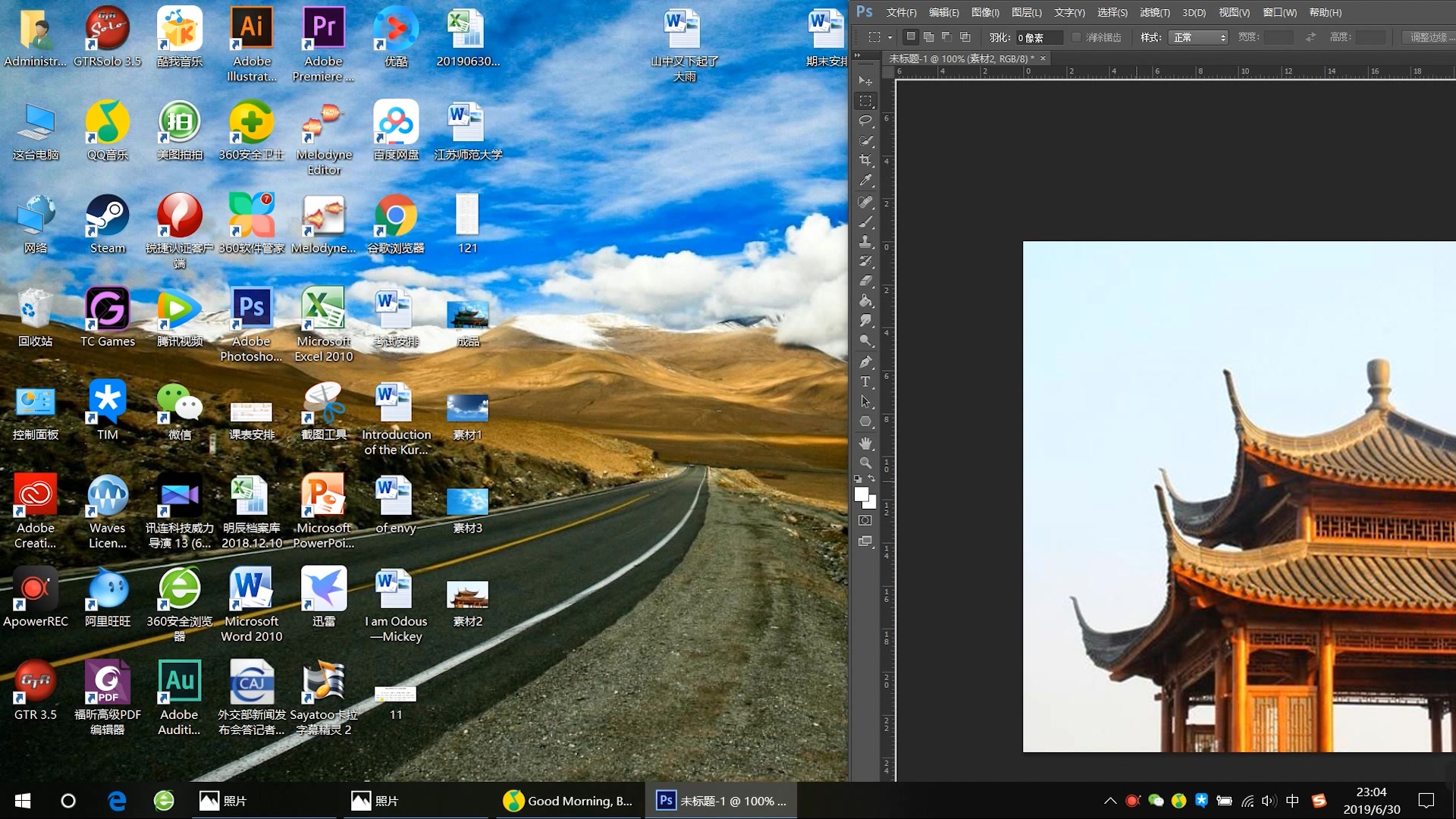Select the Text tool
1456x819 pixels.
pos(865,381)
